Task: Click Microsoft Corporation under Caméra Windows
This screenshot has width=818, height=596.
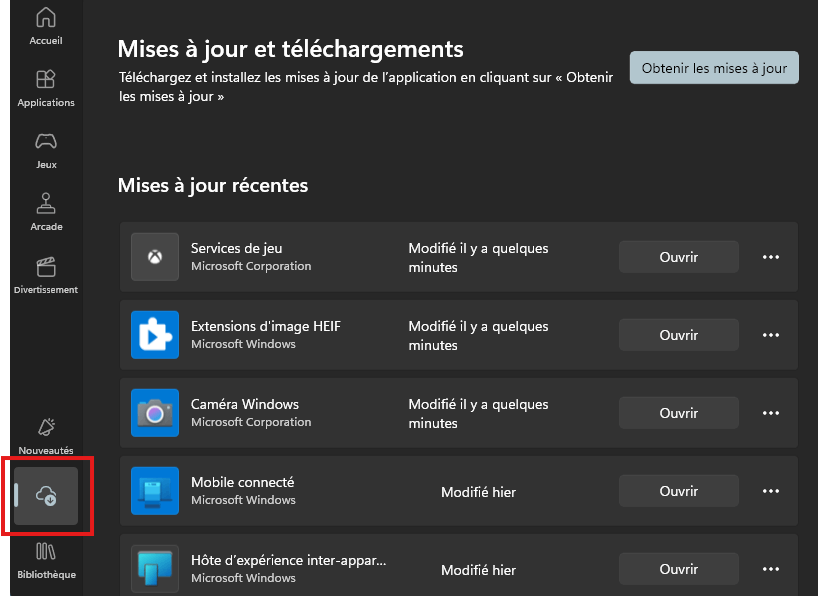Action: point(251,422)
